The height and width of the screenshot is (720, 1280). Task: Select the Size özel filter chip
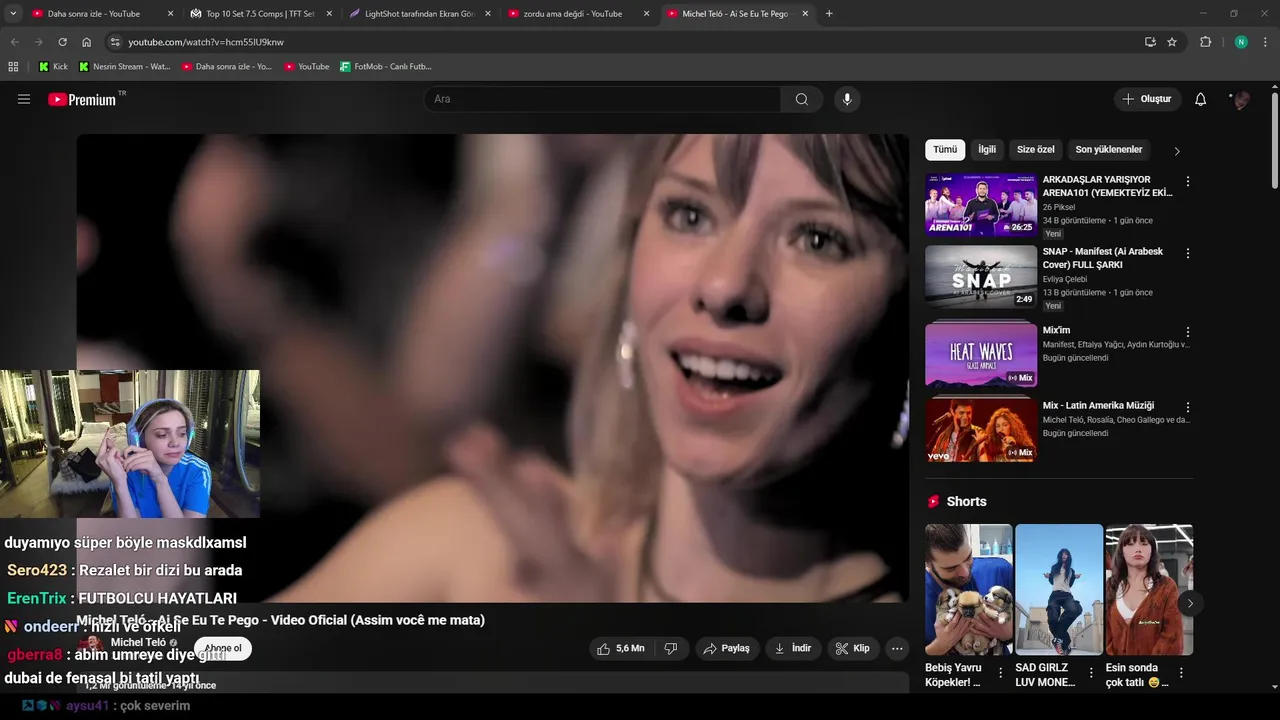1036,150
